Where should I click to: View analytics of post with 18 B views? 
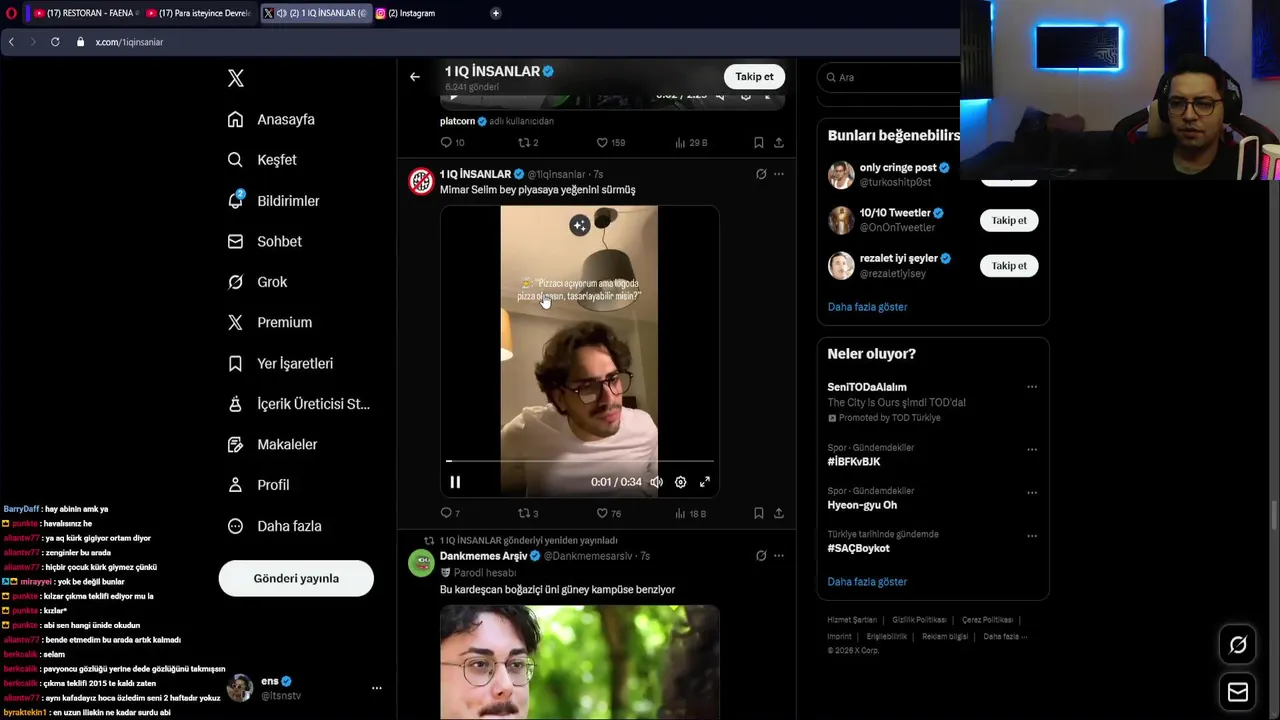coord(690,513)
